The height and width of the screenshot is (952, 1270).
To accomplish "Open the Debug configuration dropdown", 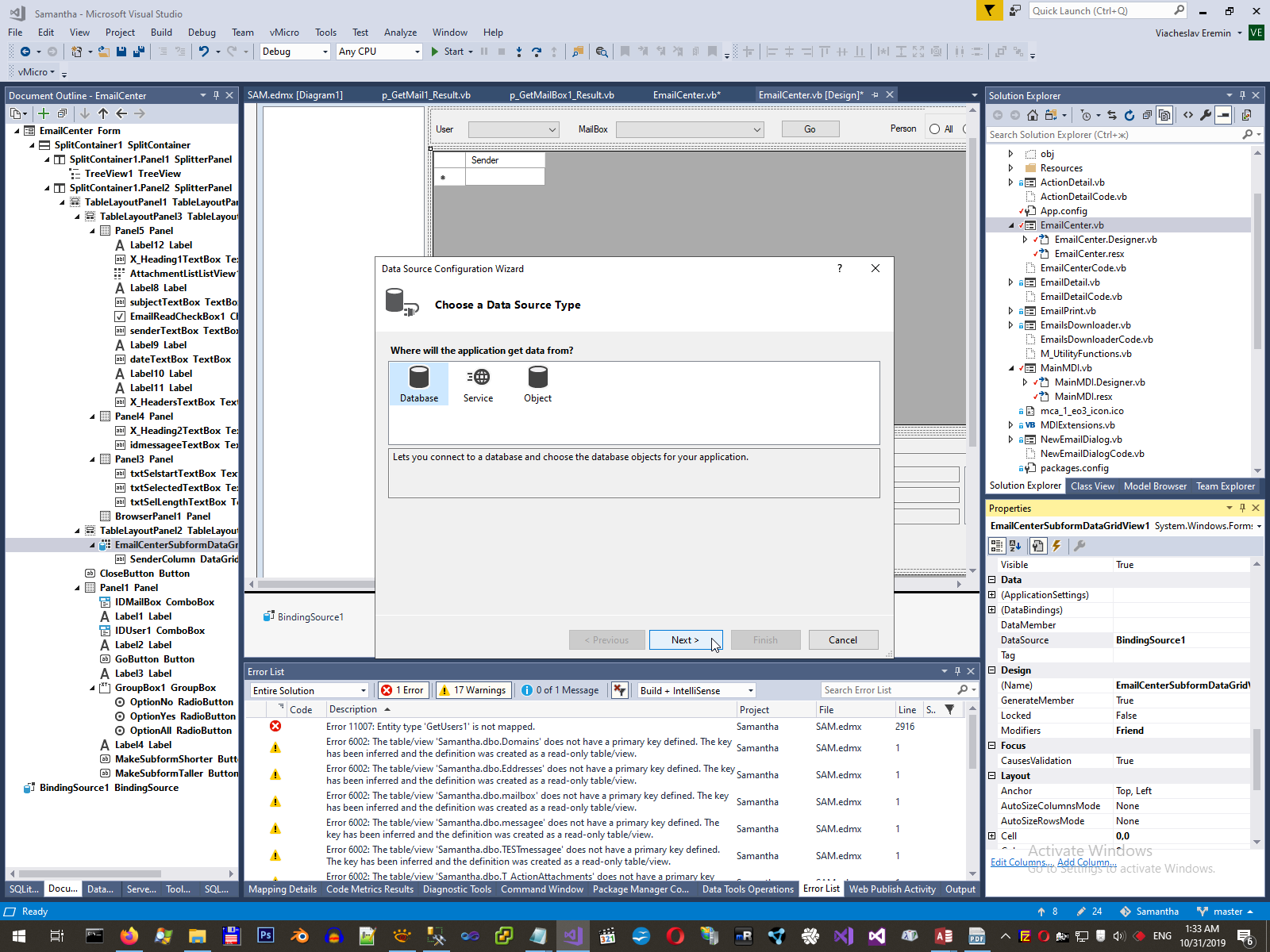I will tap(294, 52).
